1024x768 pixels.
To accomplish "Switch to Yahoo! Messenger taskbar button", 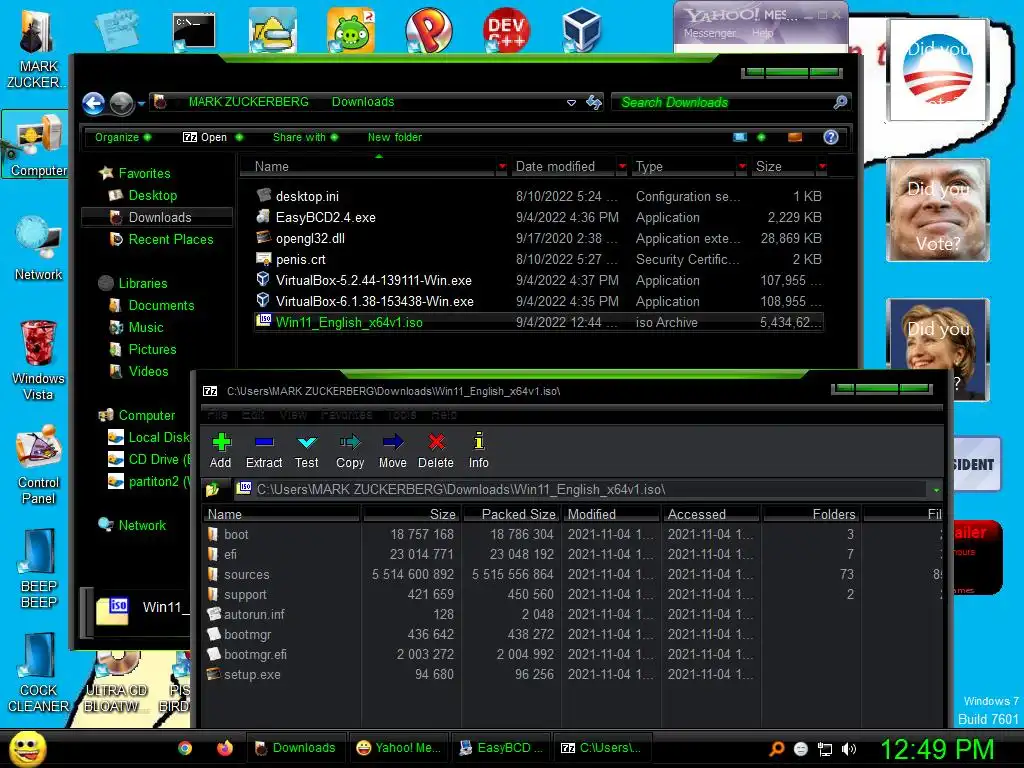I will pyautogui.click(x=399, y=748).
